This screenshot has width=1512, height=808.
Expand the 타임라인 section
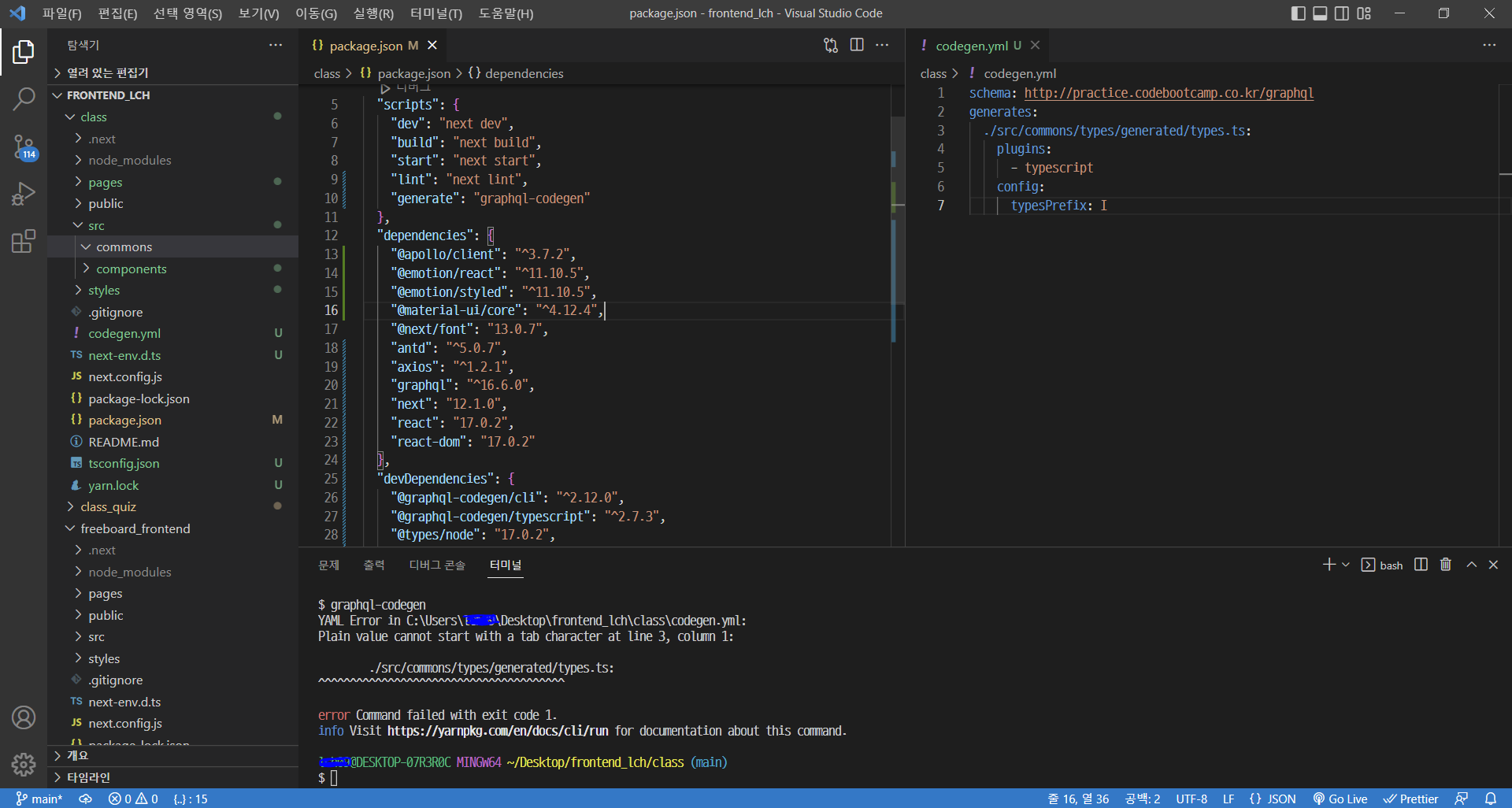(173, 777)
